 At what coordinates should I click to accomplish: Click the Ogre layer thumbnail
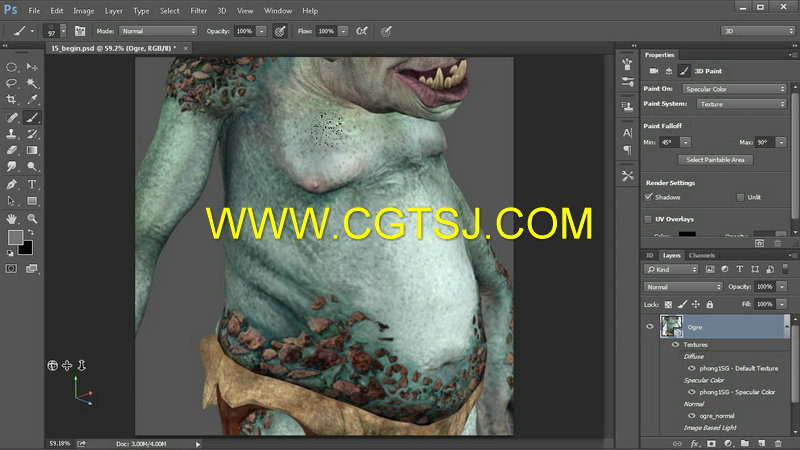671,326
